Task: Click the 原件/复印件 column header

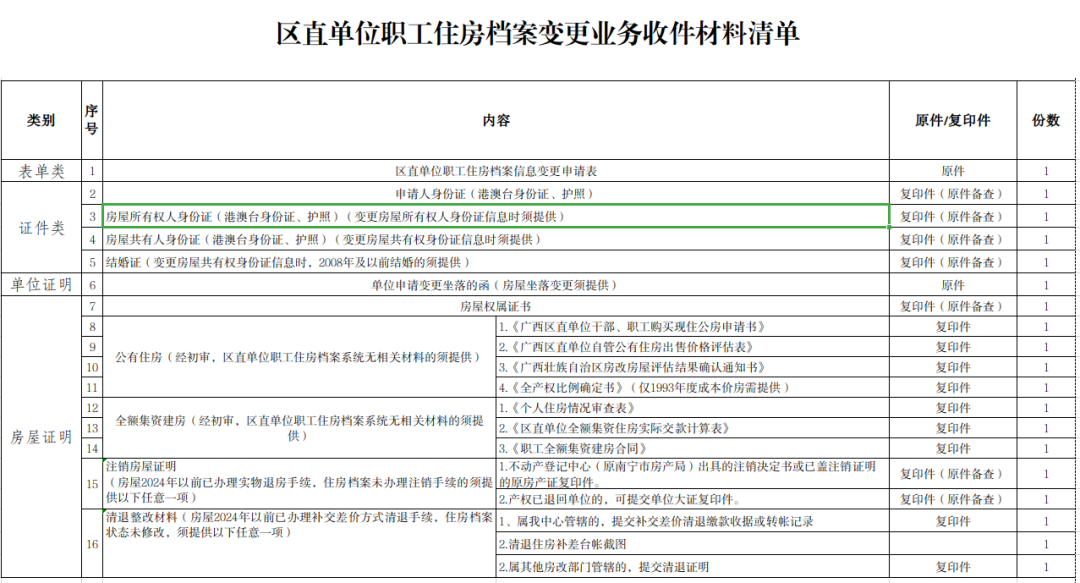Action: click(x=952, y=120)
